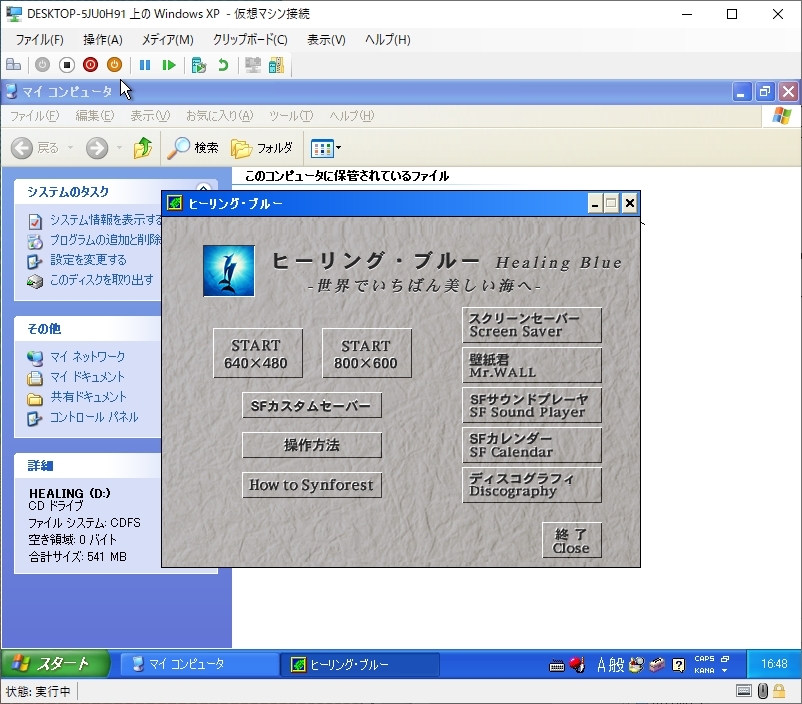
Task: Click the enhanced session monitor icon
Action: pyautogui.click(x=253, y=65)
